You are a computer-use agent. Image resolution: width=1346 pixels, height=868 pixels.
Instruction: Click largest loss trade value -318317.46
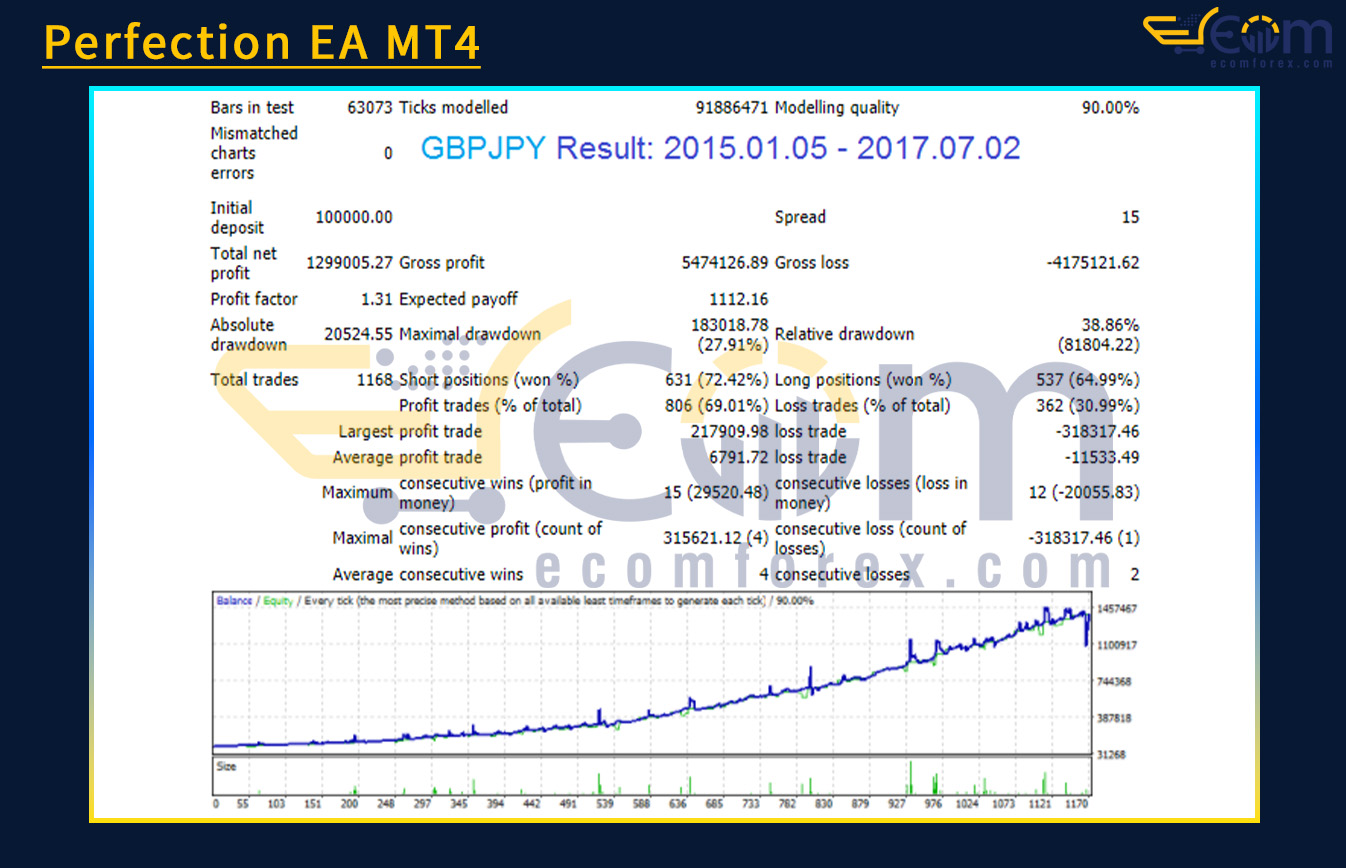click(1097, 432)
